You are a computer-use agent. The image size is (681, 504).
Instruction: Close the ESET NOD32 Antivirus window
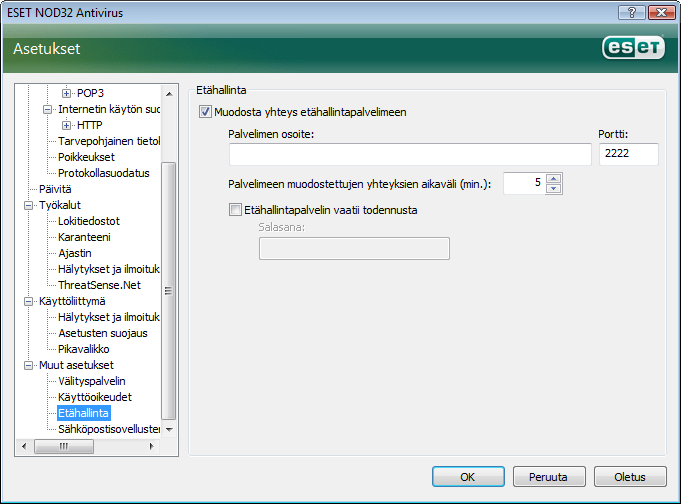click(x=661, y=13)
